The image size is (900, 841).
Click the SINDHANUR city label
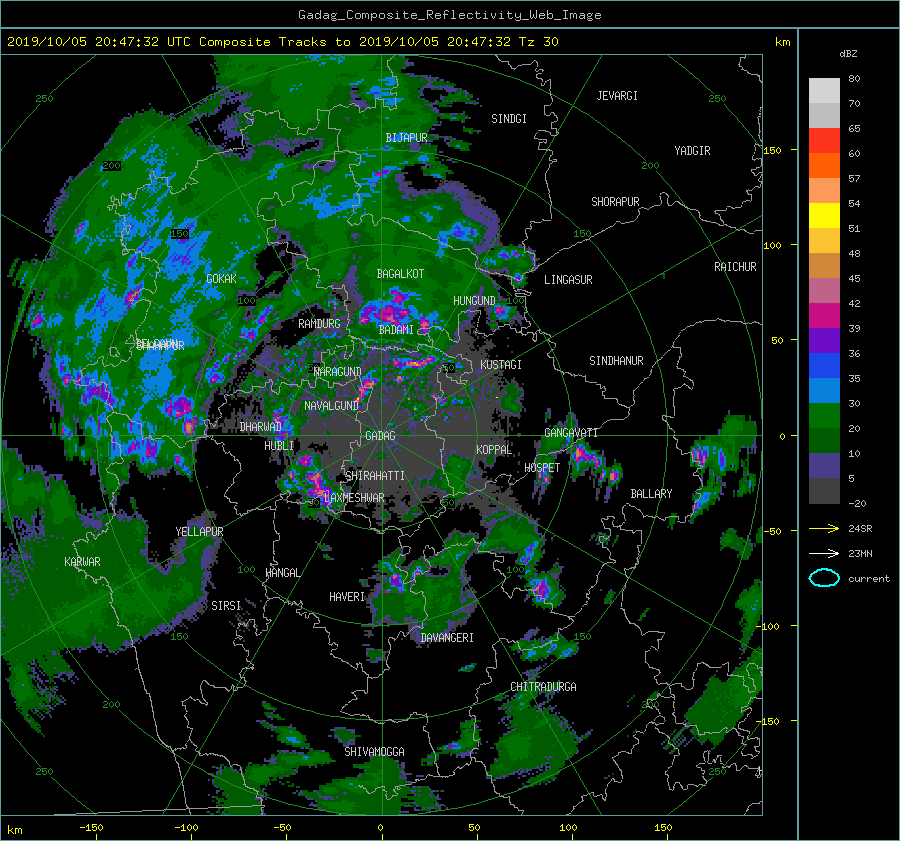(x=616, y=361)
